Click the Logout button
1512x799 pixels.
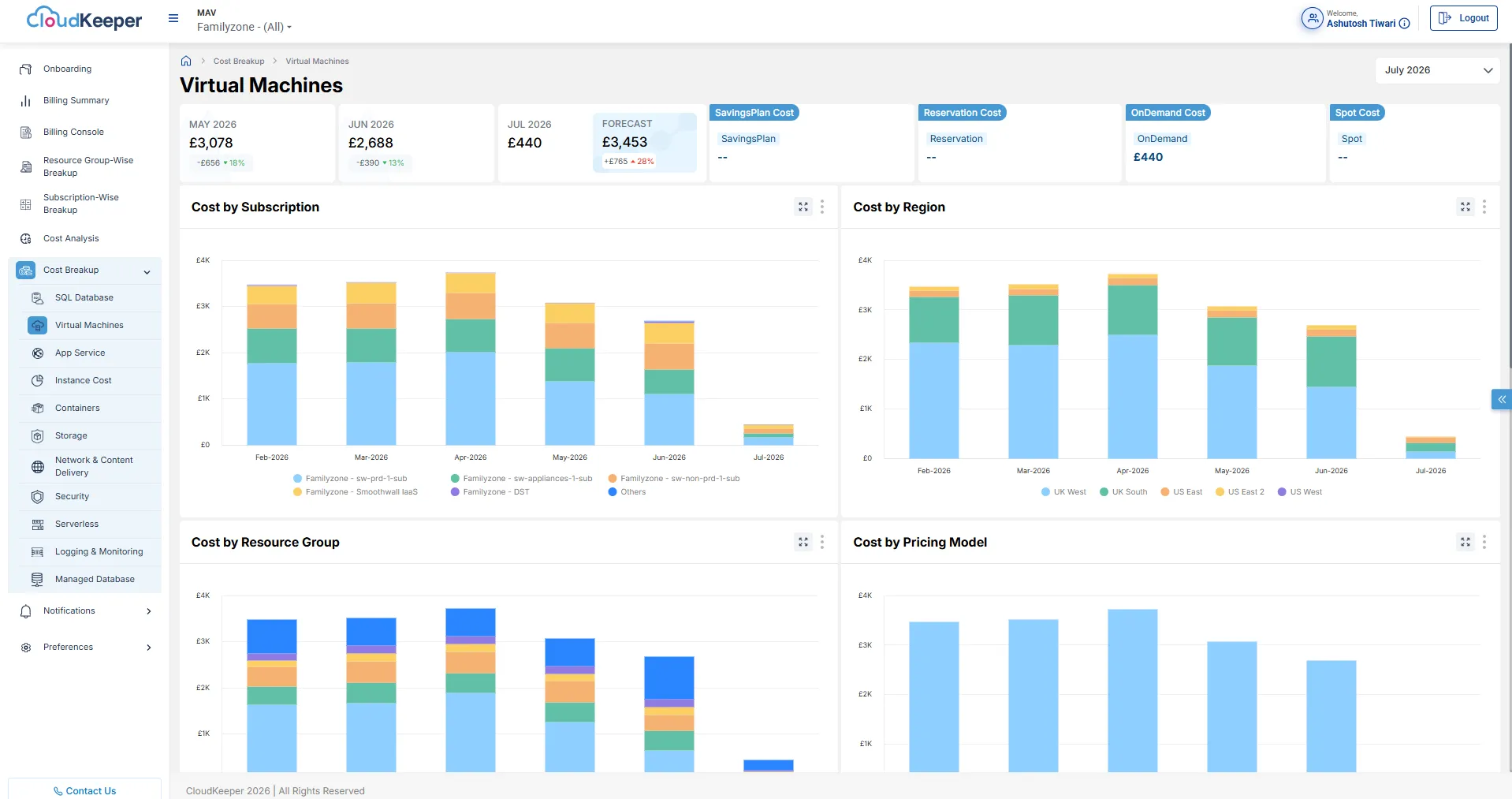click(x=1463, y=18)
